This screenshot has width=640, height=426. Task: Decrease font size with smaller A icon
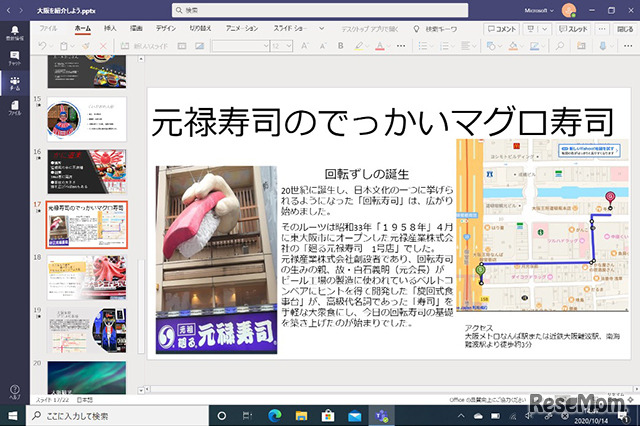[x=322, y=46]
